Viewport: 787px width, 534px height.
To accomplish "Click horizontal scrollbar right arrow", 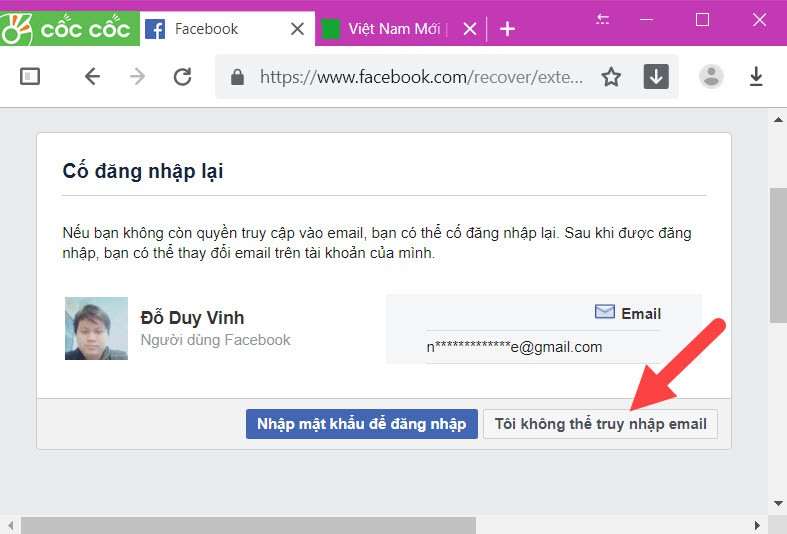I will point(757,525).
